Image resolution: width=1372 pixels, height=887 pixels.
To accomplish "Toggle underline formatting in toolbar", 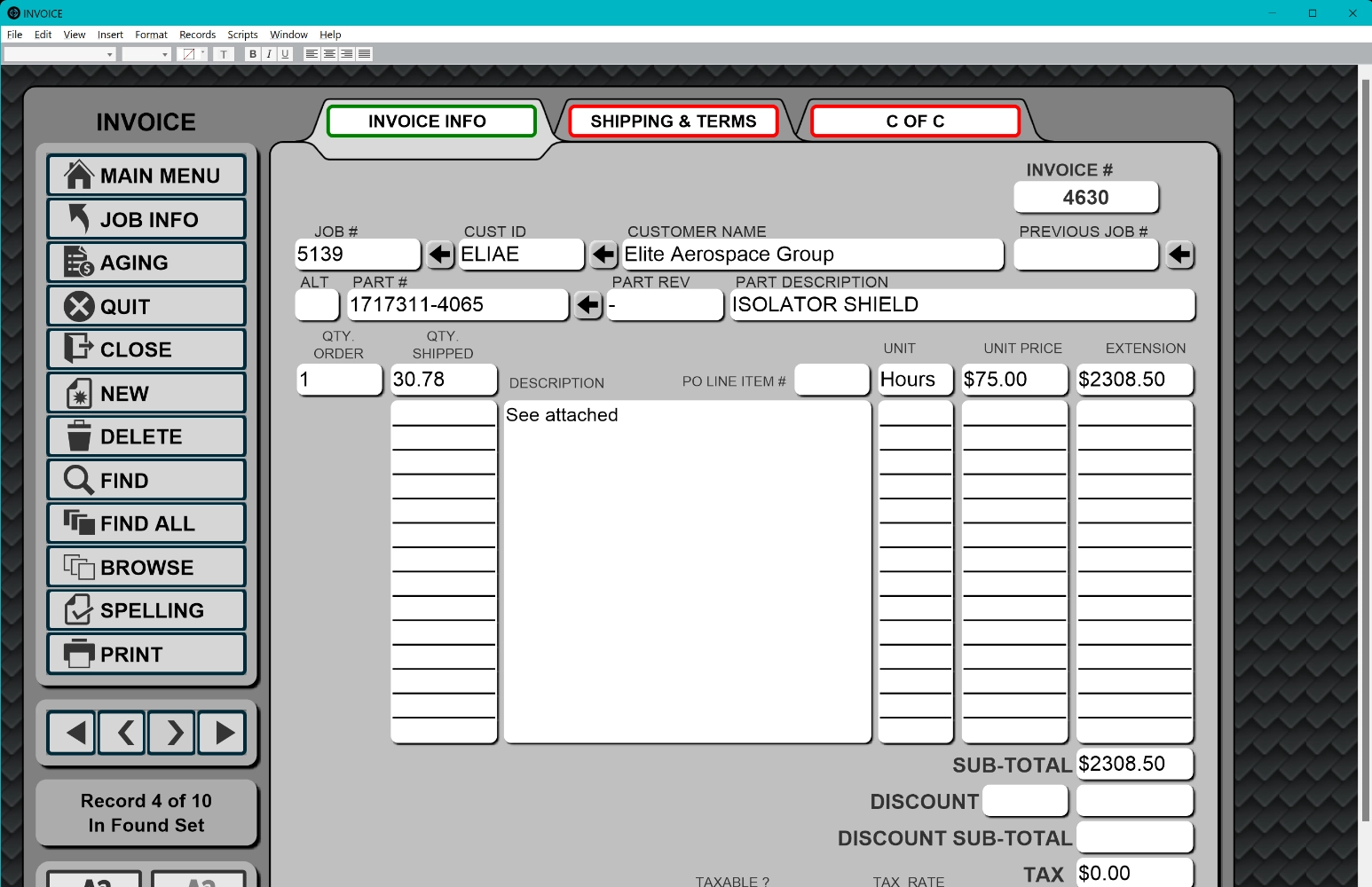I will tap(285, 54).
